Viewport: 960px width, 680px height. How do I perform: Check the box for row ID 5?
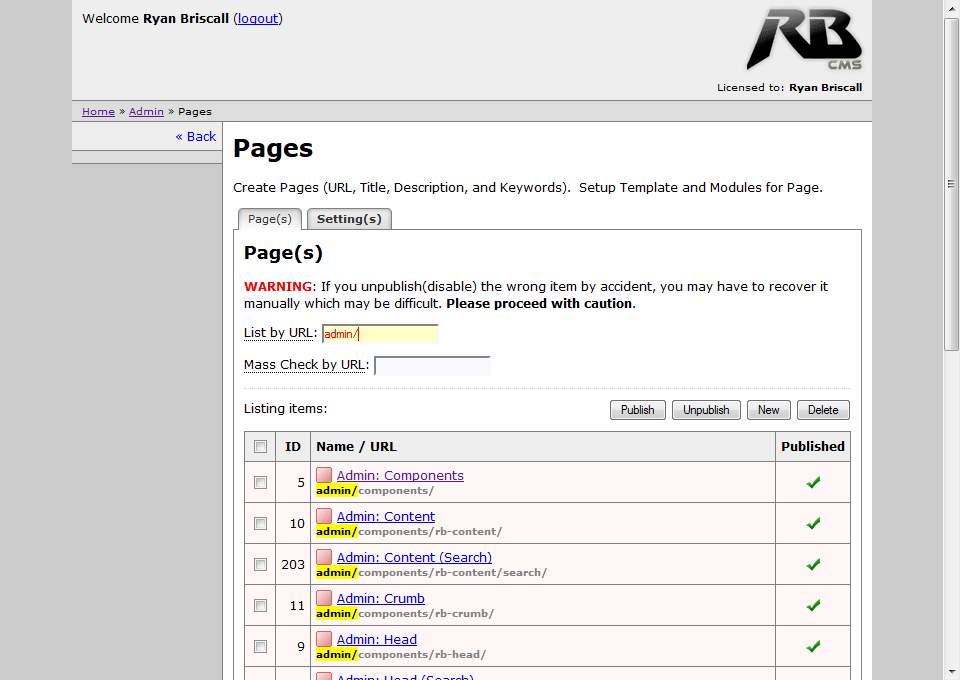coord(260,482)
